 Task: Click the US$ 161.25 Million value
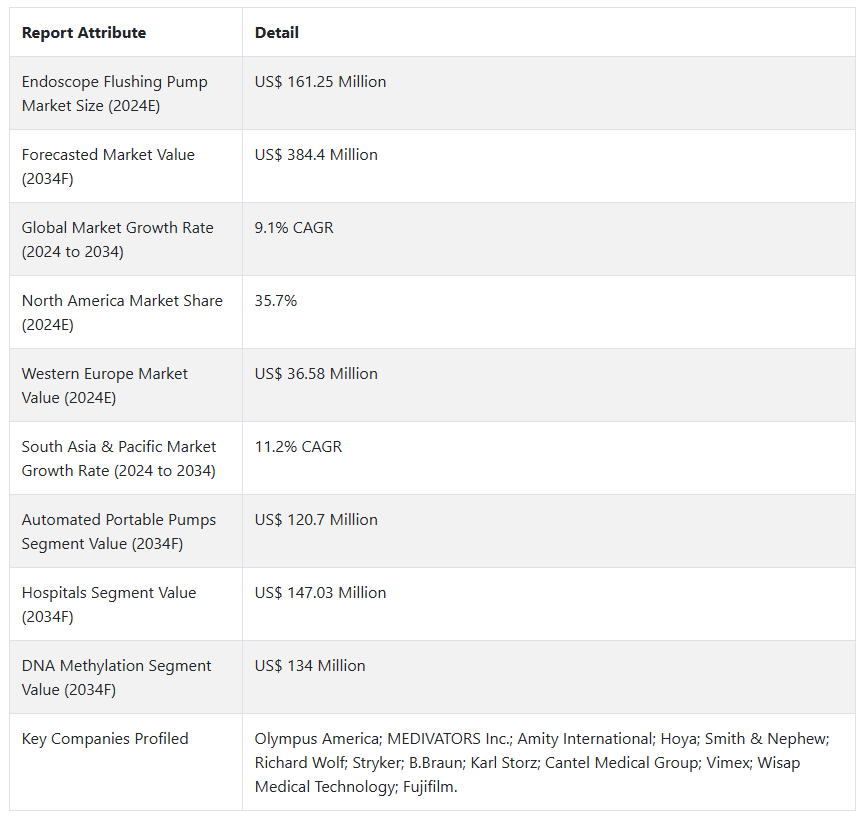tap(320, 82)
